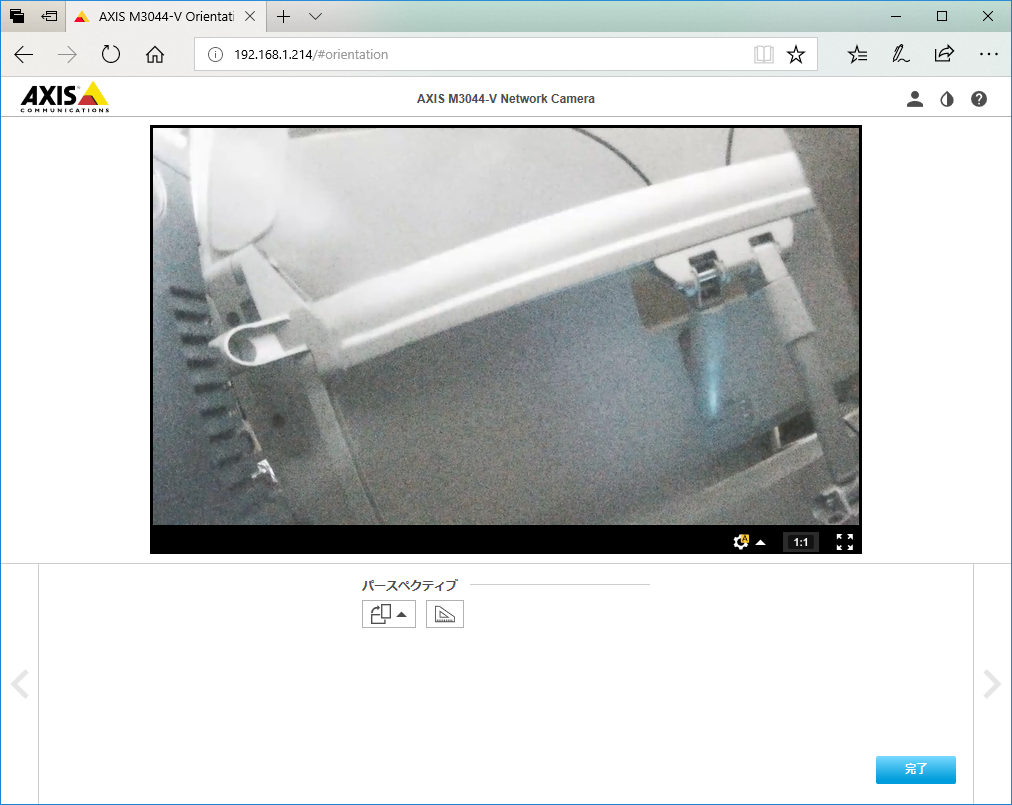The image size is (1012, 805).
Task: Add page to favorites star
Action: click(796, 54)
